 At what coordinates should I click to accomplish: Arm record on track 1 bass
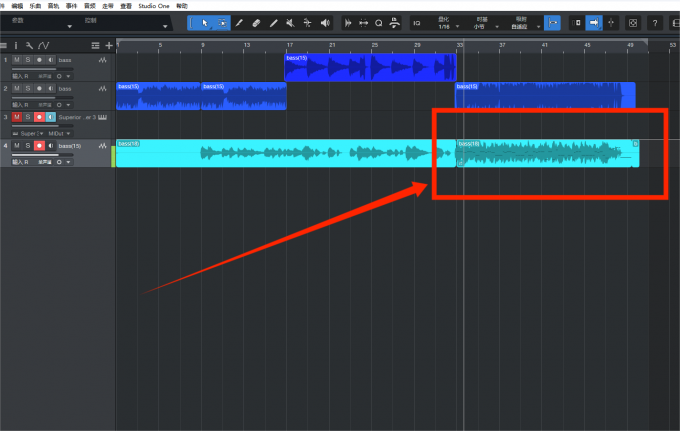(x=39, y=60)
